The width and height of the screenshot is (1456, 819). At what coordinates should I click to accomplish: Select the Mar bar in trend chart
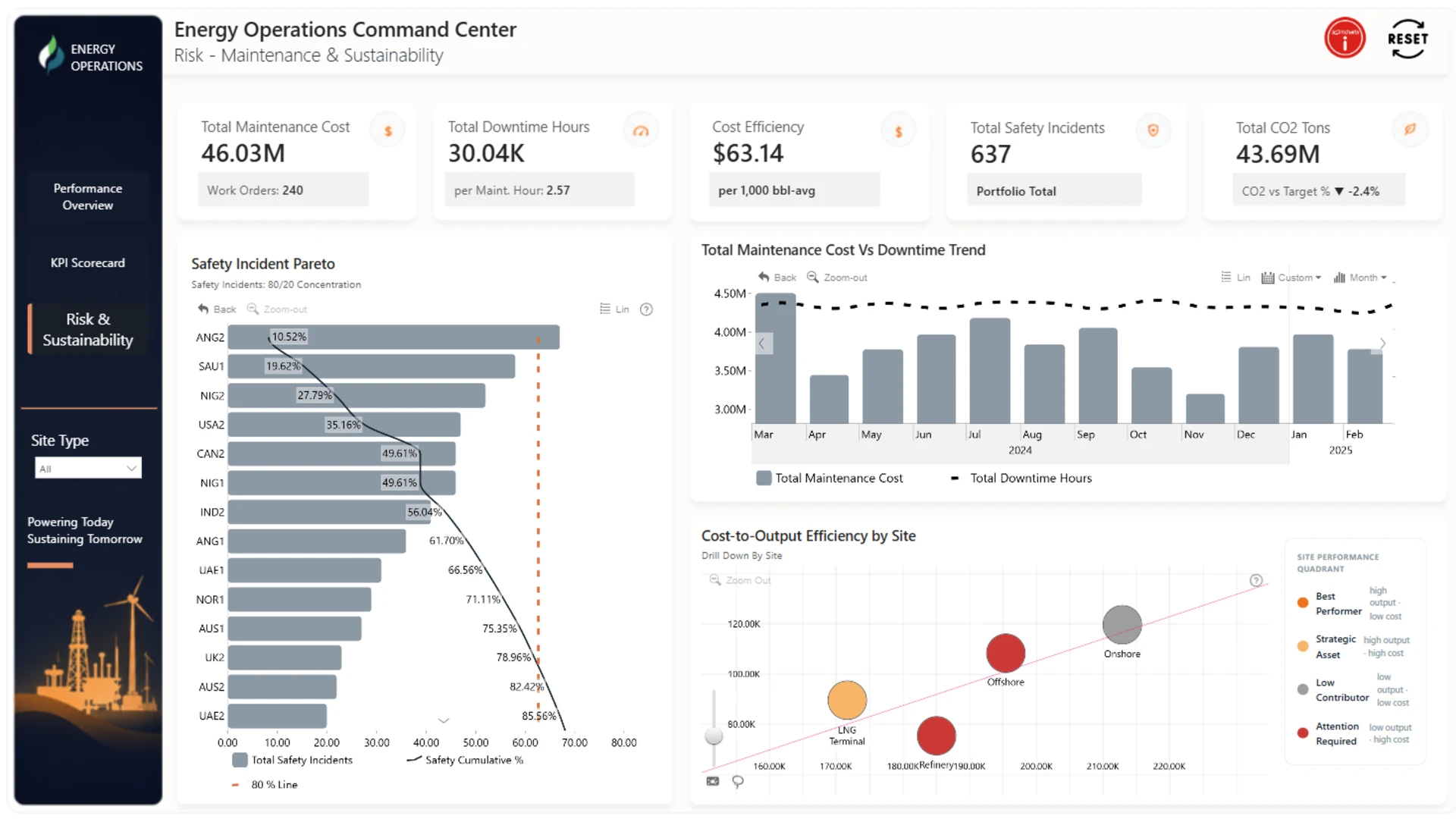(776, 358)
